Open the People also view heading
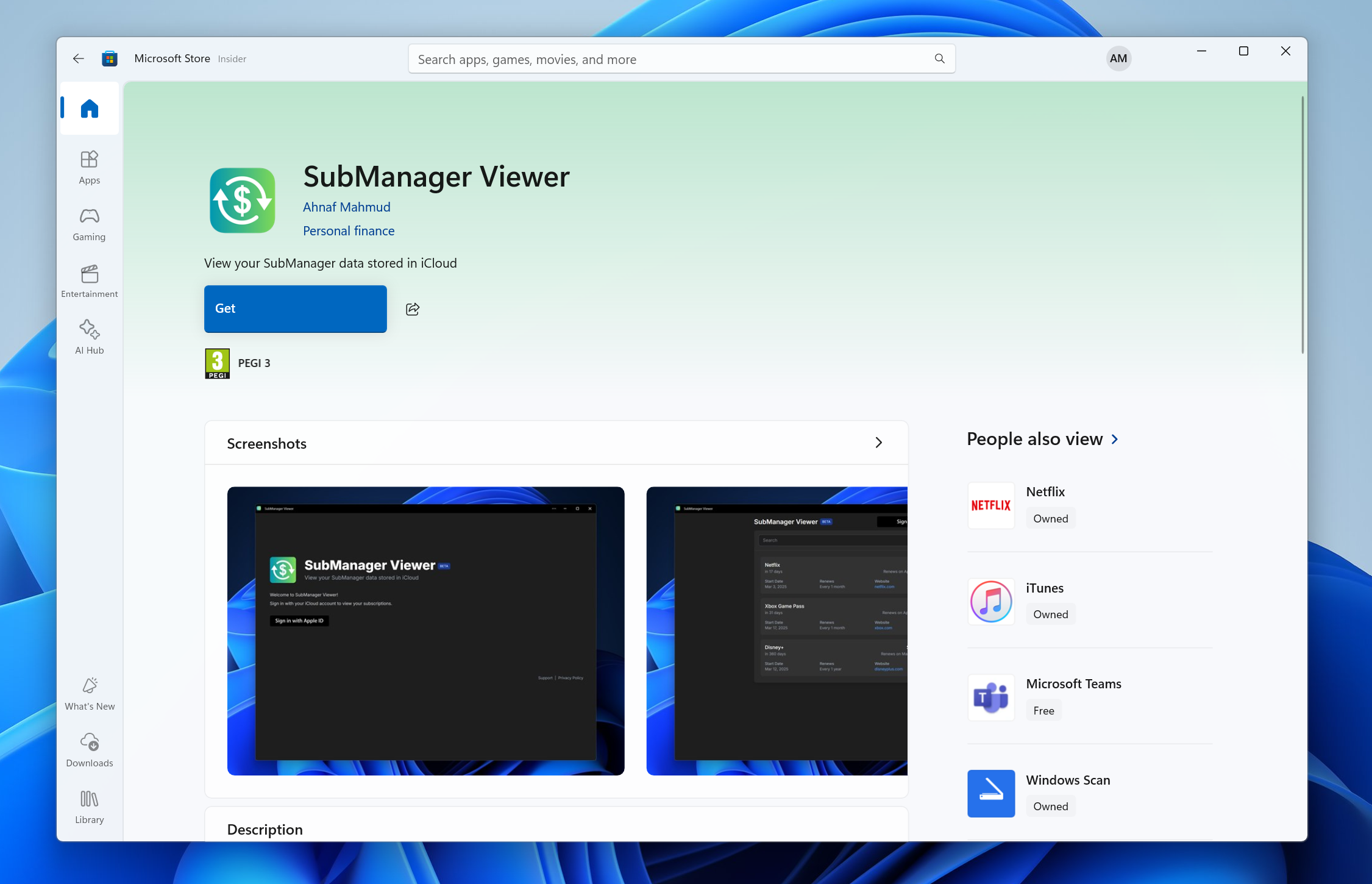 pyautogui.click(x=1035, y=439)
